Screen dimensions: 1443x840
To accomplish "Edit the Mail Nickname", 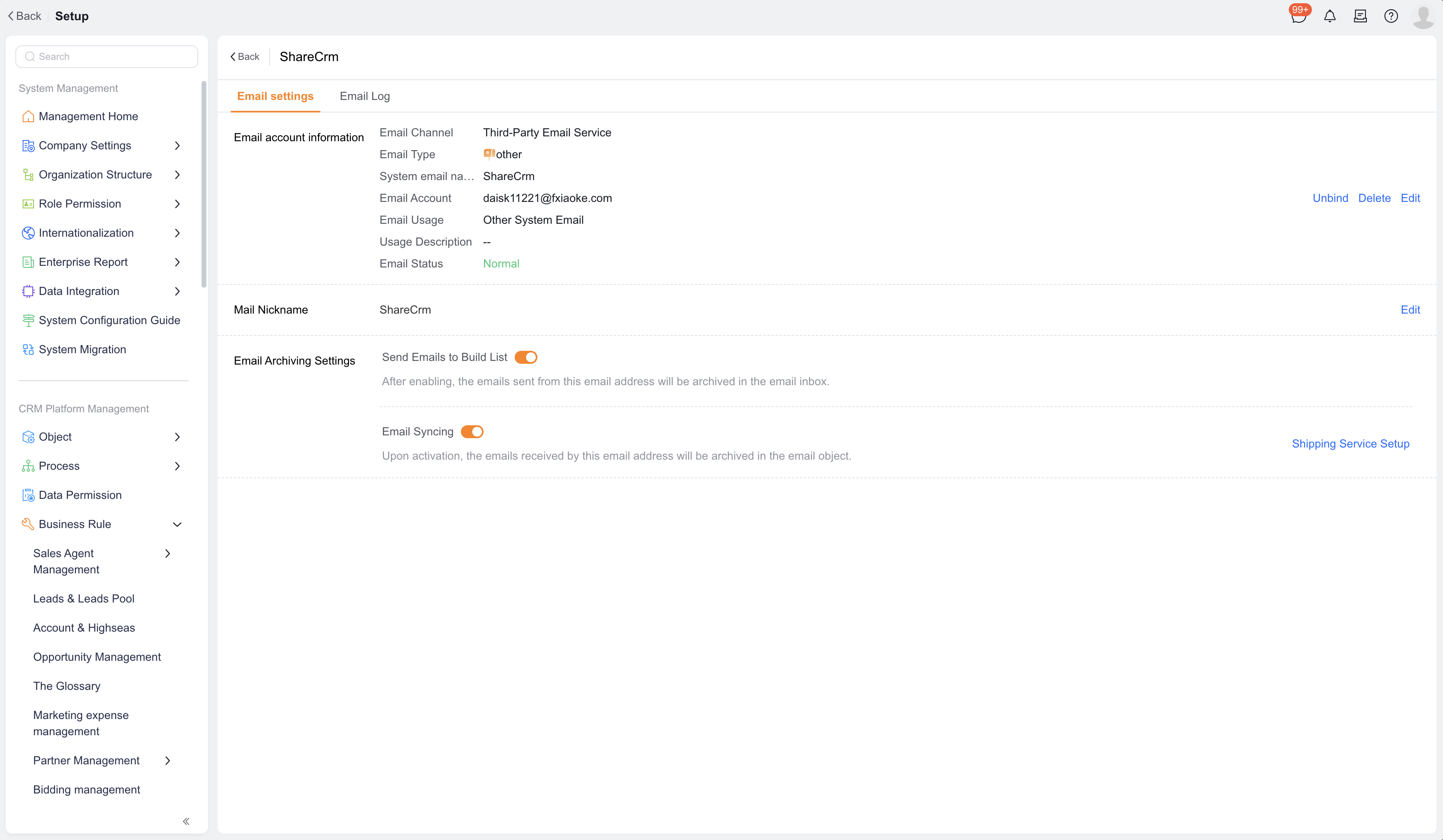I will (1410, 310).
